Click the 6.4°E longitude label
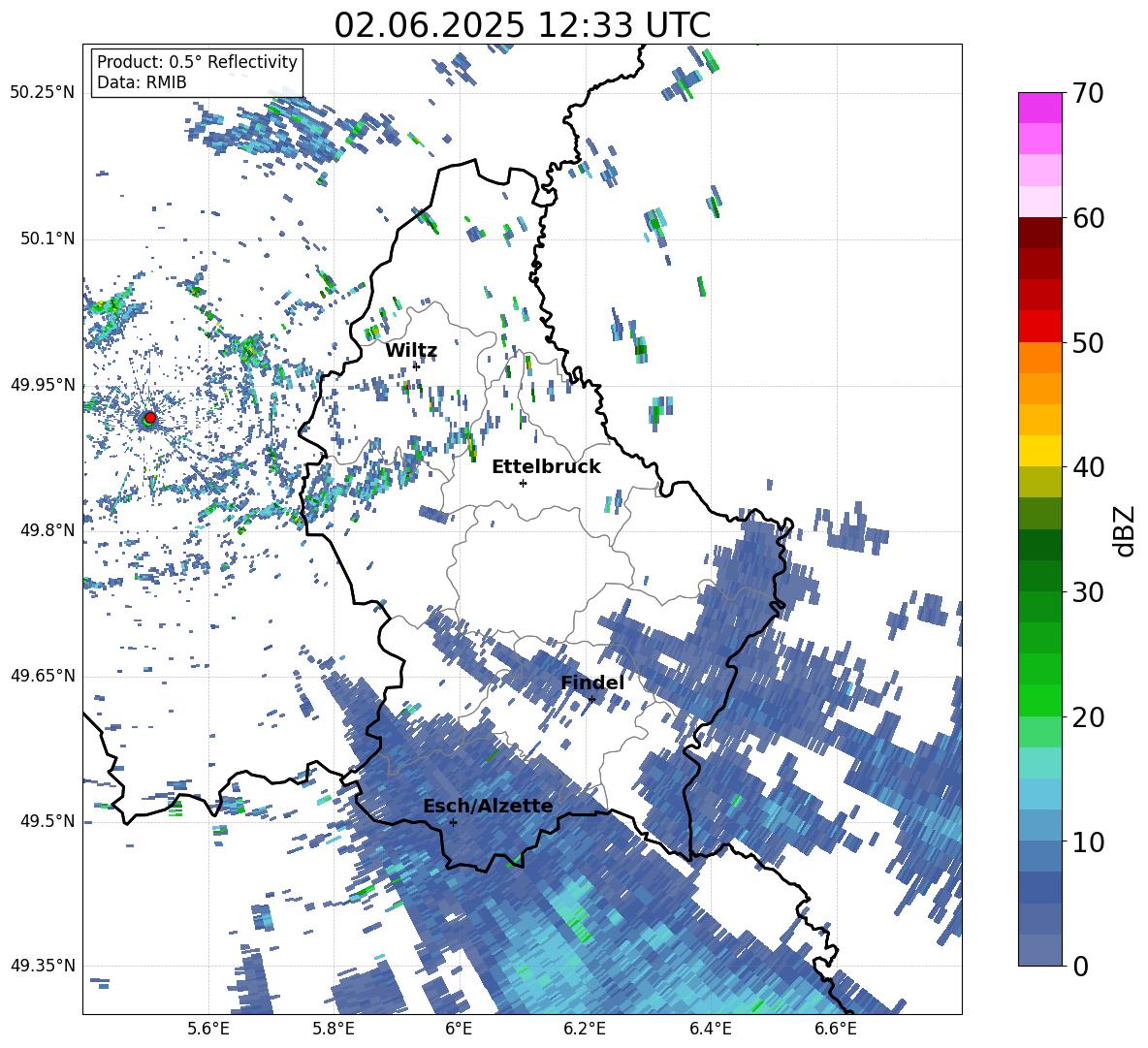 click(710, 1029)
